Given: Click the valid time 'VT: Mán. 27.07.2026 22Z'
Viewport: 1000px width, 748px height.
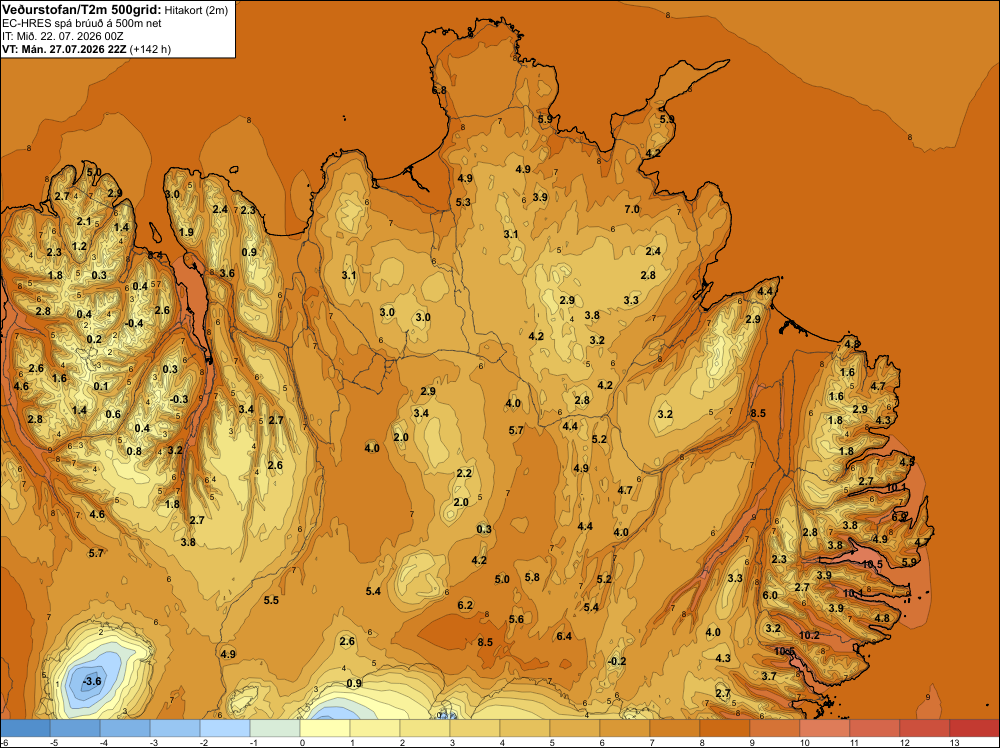Looking at the screenshot, I should pos(64,49).
